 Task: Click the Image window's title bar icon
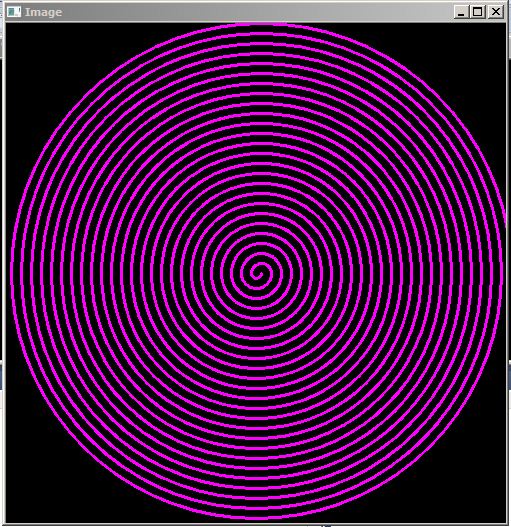coord(14,12)
